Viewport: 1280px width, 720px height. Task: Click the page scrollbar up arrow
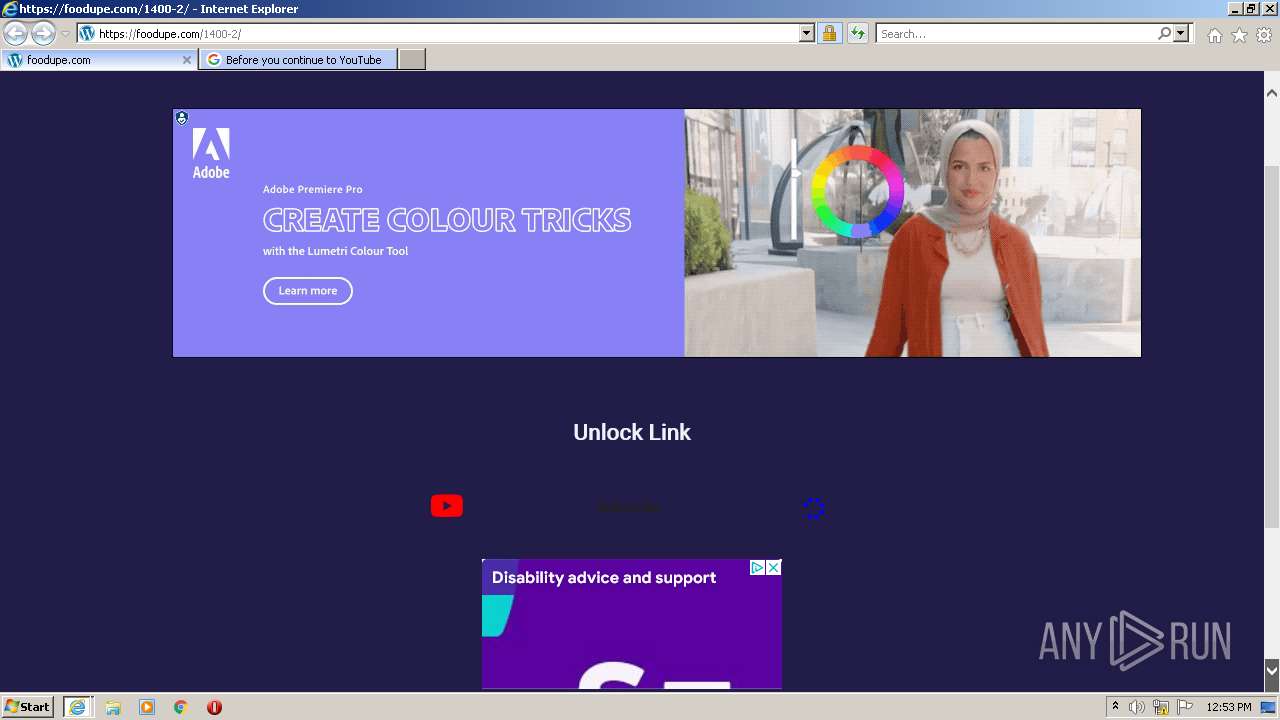click(x=1272, y=93)
